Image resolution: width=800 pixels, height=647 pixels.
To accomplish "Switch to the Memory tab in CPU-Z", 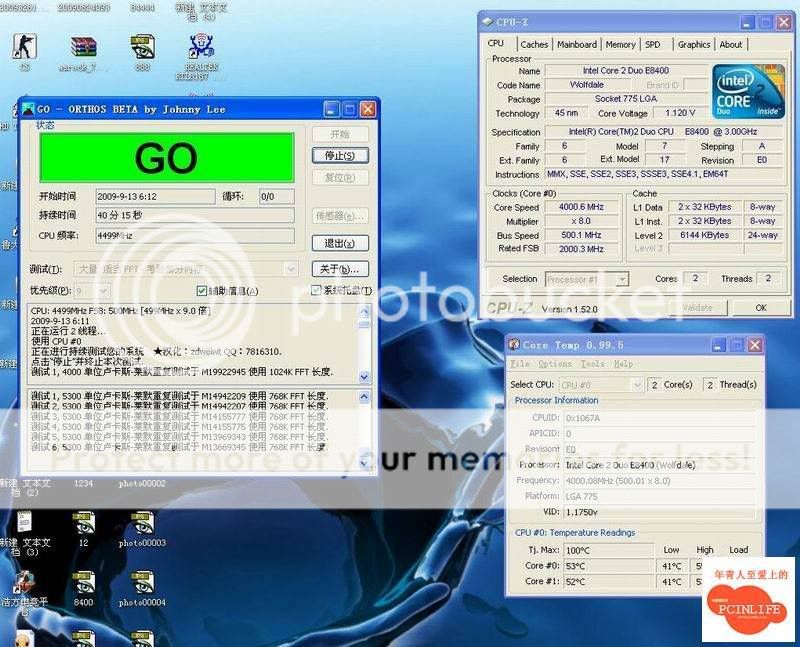I will click(x=620, y=44).
